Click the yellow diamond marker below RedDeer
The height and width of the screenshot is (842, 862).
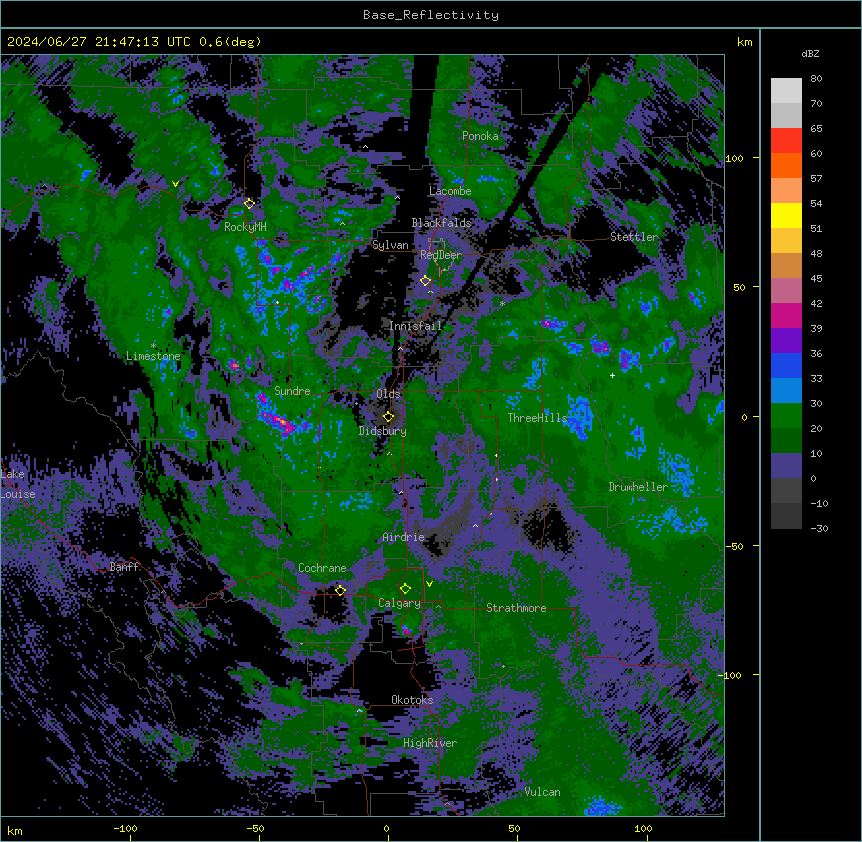coord(425,280)
